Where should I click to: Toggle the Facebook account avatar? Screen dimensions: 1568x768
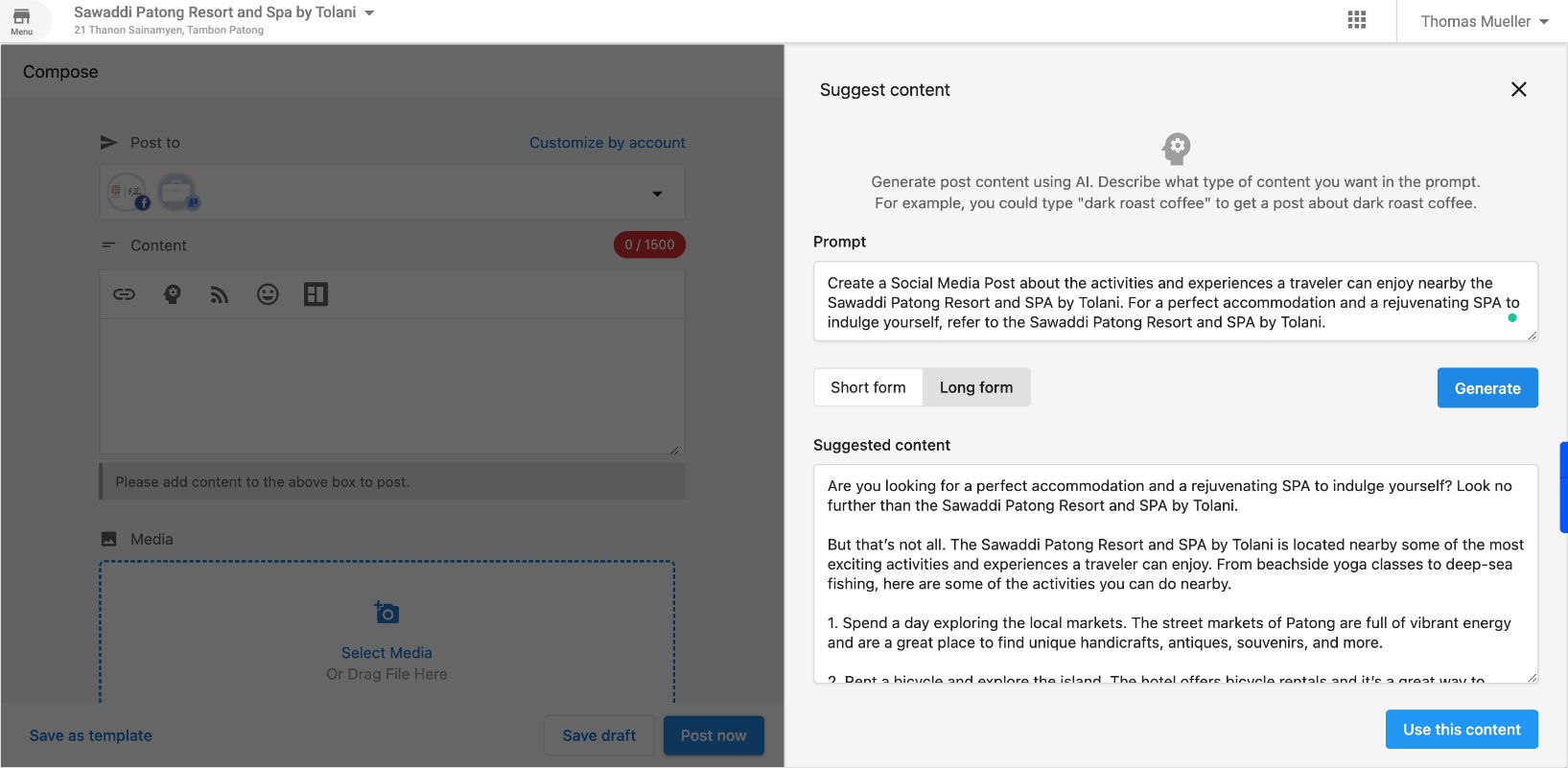(128, 192)
